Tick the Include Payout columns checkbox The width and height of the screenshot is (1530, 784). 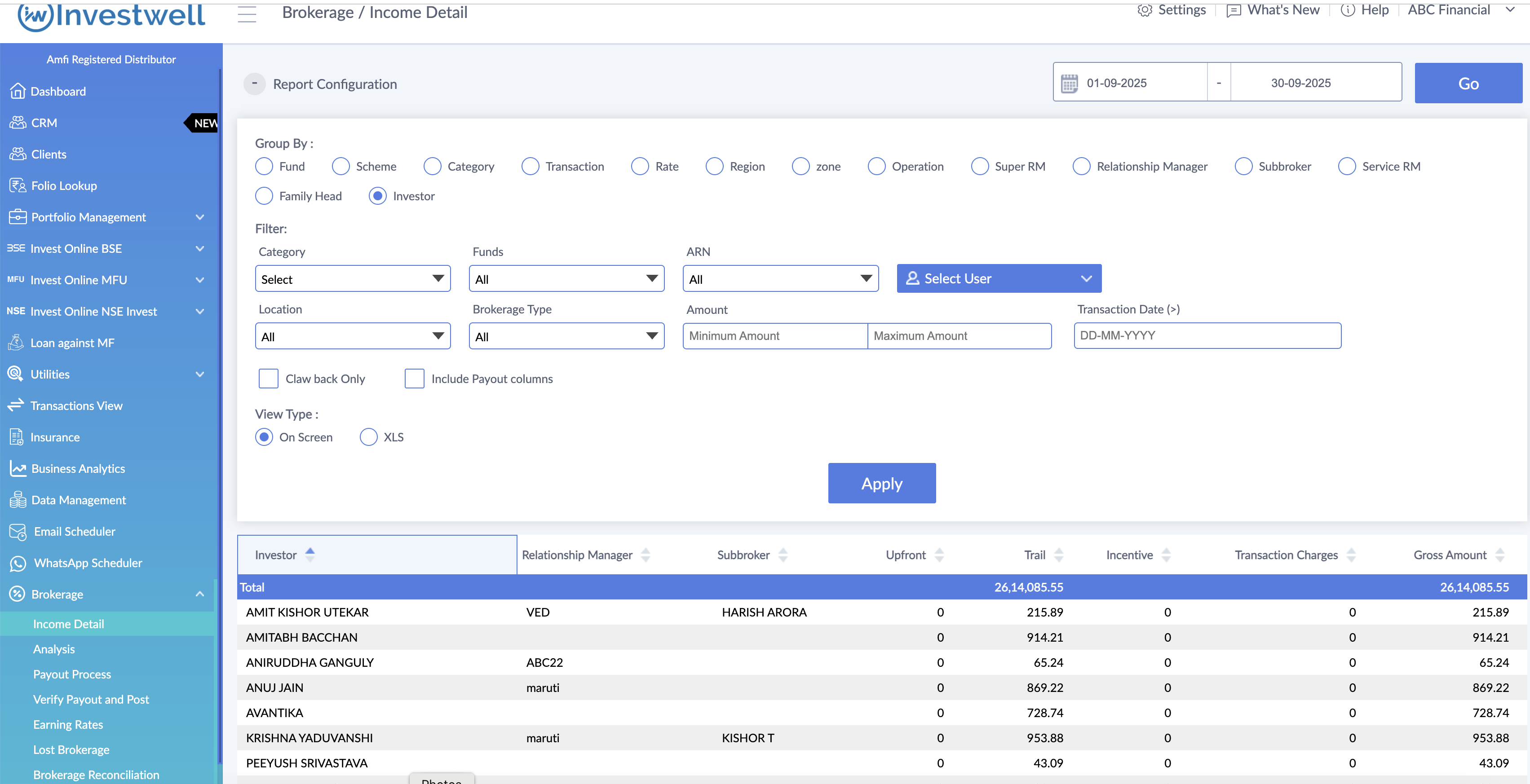tap(414, 379)
